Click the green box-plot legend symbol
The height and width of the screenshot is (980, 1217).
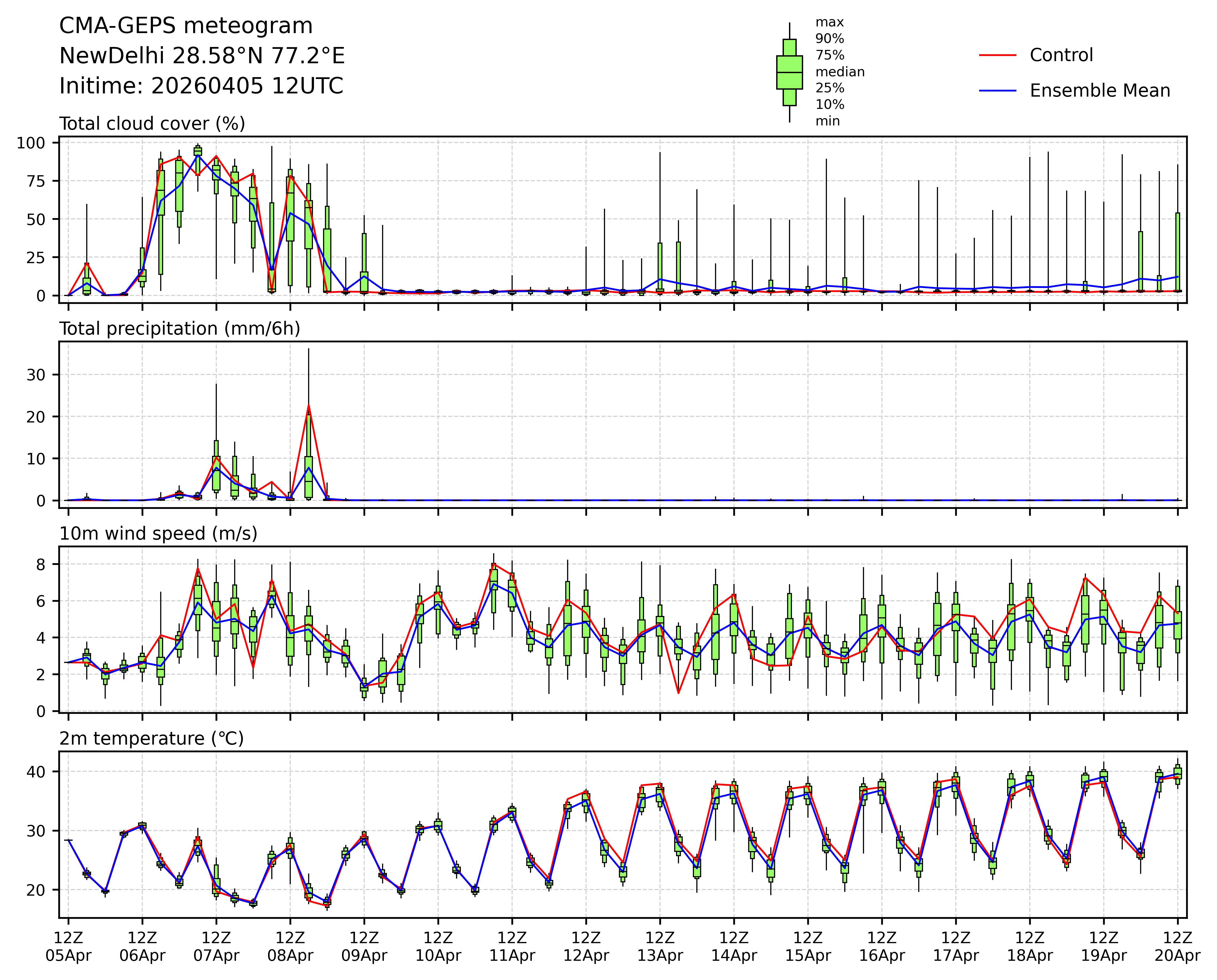tap(789, 72)
